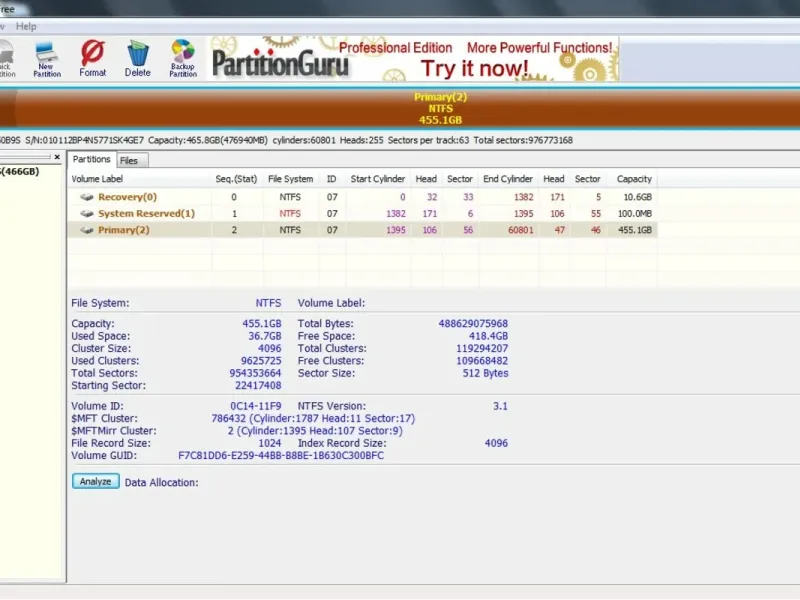
Task: Click the 100.0MB capacity cell
Action: [635, 213]
